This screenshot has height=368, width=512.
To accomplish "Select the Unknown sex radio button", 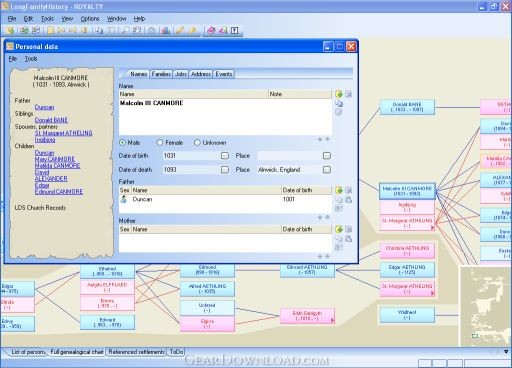I will [197, 143].
